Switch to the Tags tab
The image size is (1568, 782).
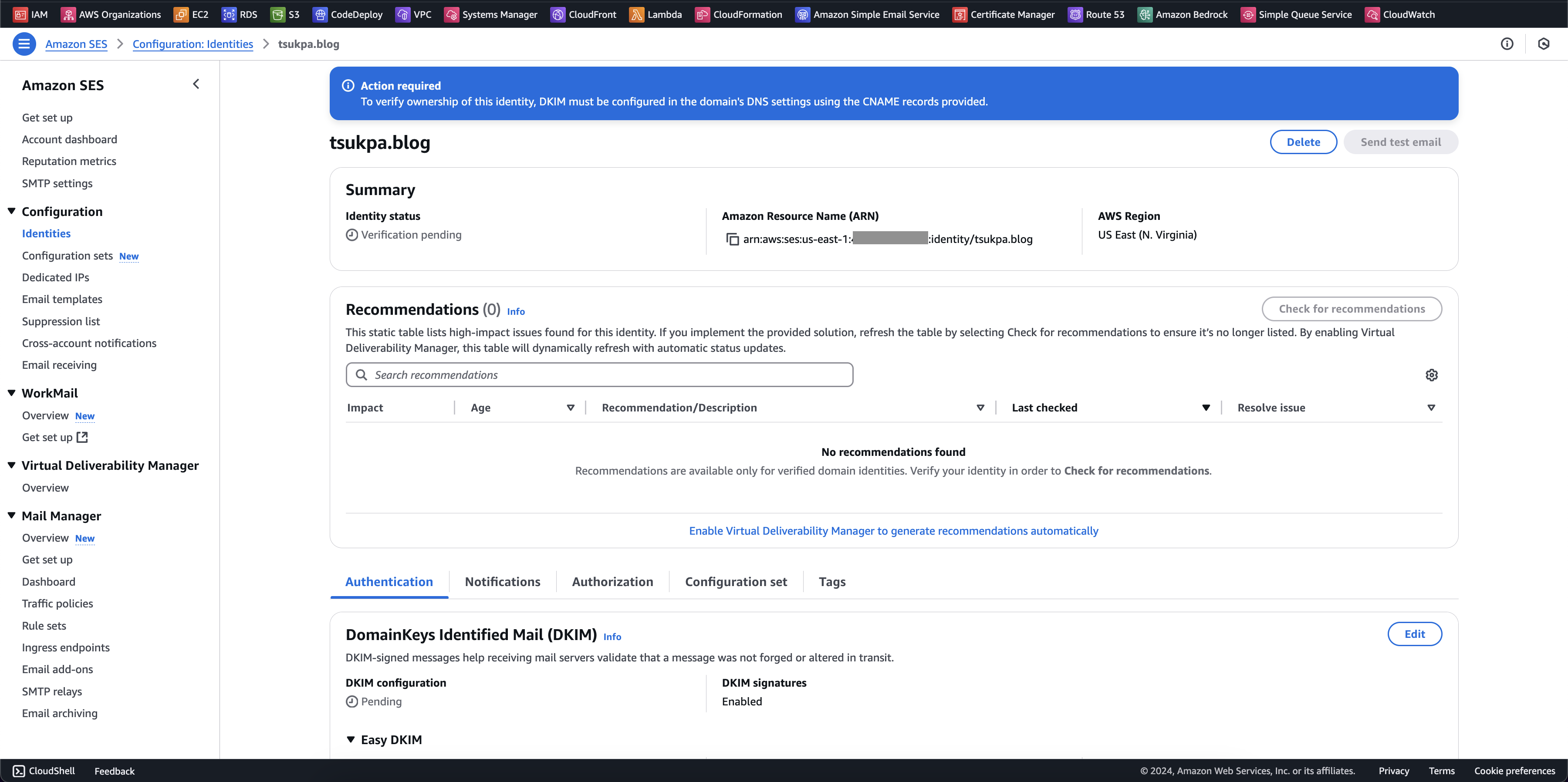tap(832, 582)
